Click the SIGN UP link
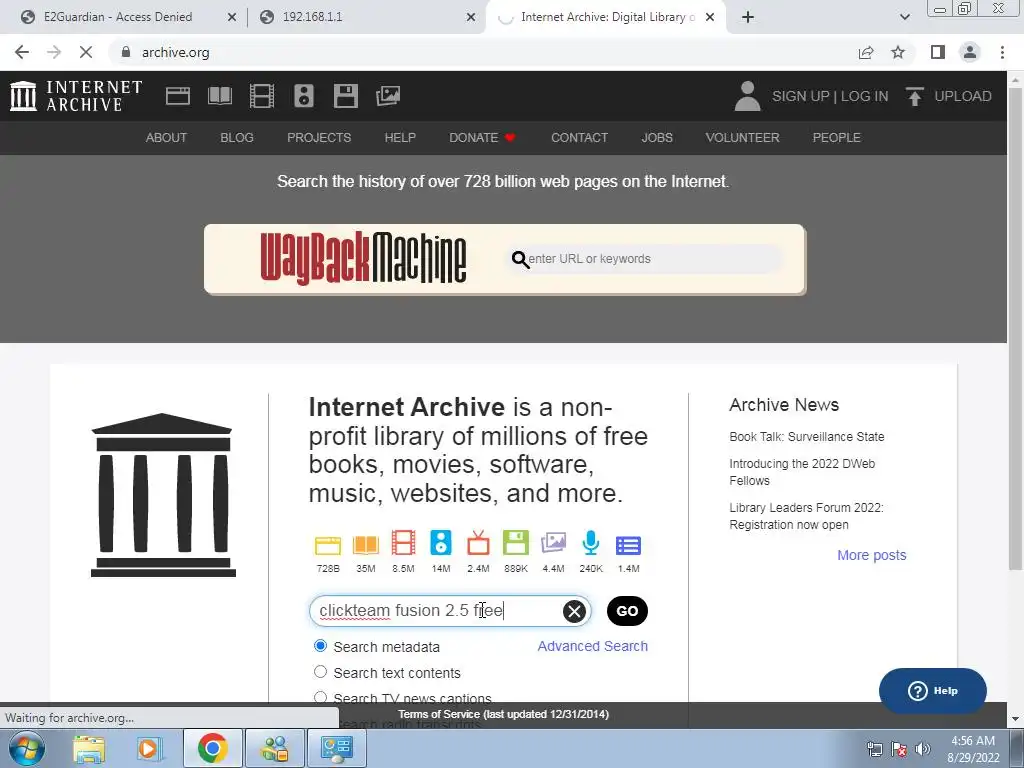 (x=800, y=96)
